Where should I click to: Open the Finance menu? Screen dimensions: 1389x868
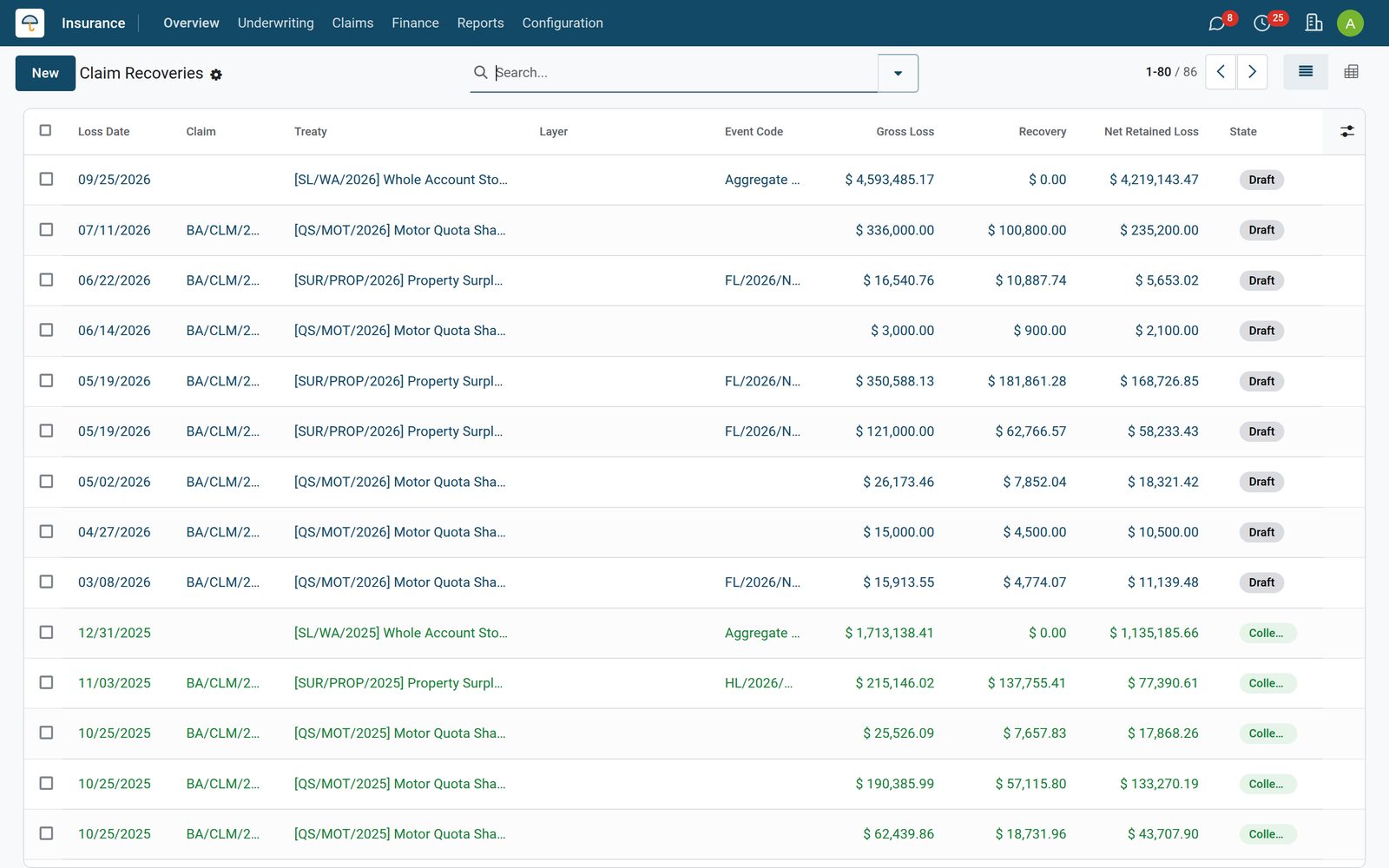415,23
